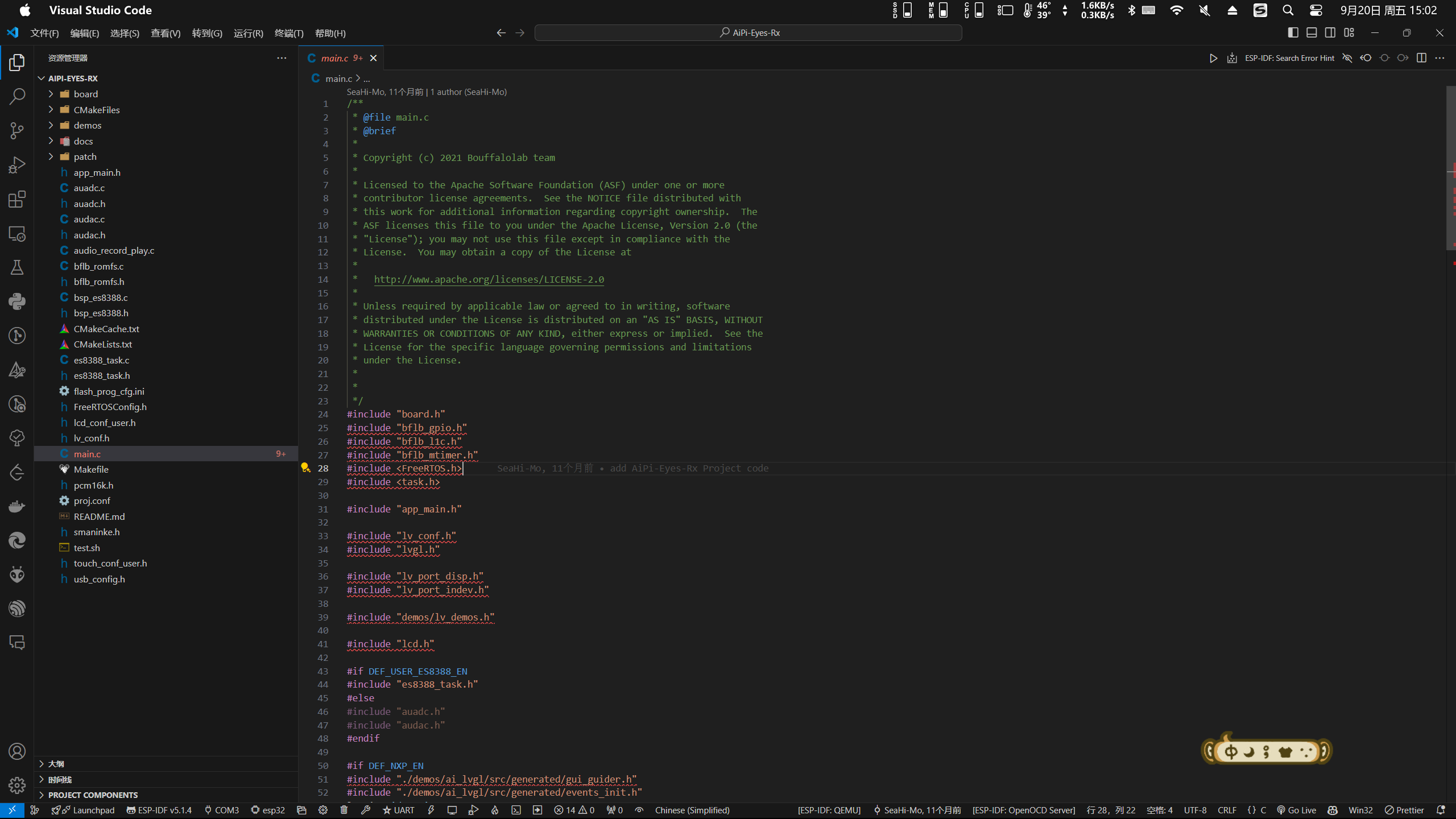This screenshot has height=819, width=1456.
Task: Toggle the bottom panel layout button
Action: pyautogui.click(x=1312, y=33)
